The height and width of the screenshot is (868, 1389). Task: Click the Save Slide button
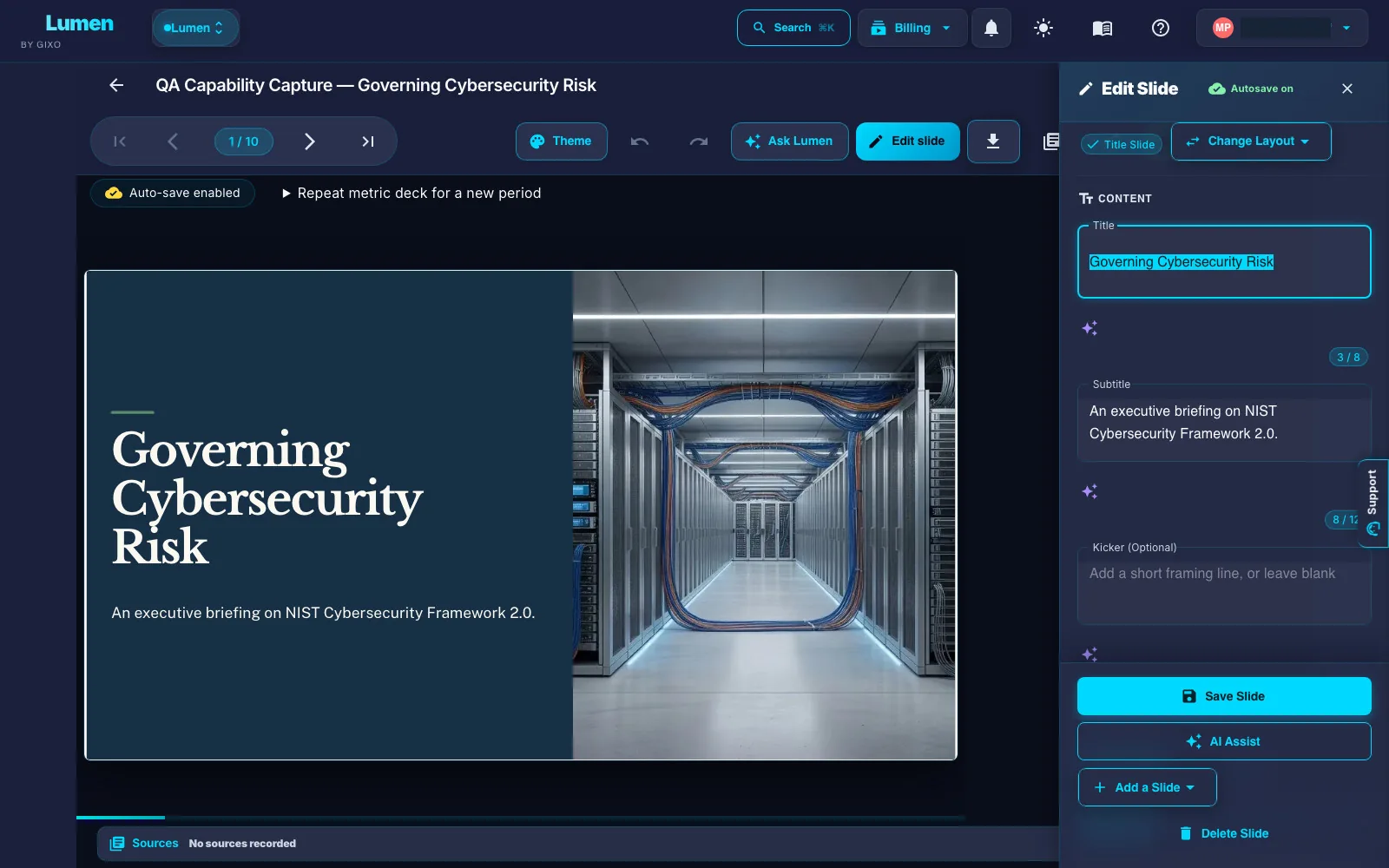point(1224,696)
